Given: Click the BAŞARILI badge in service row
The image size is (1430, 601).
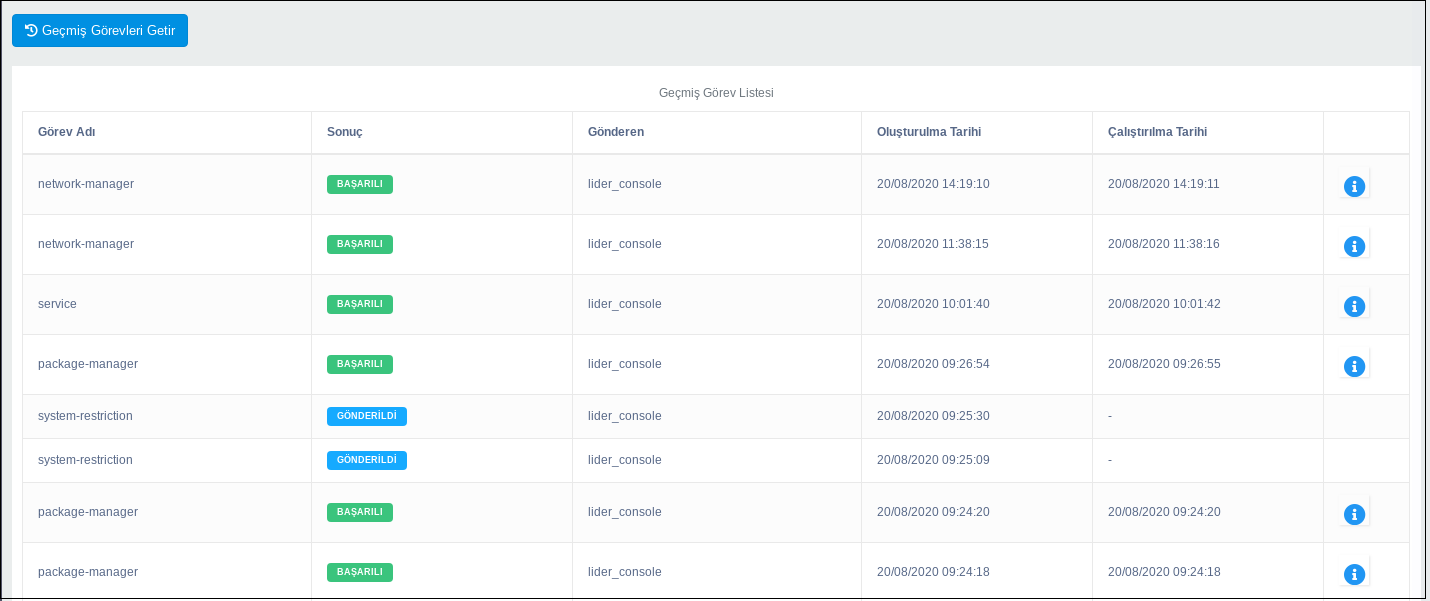Looking at the screenshot, I should pos(359,304).
